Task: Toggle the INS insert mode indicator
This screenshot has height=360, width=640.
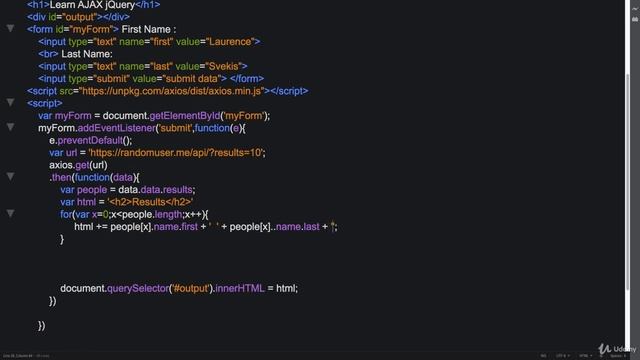Action: [x=543, y=356]
